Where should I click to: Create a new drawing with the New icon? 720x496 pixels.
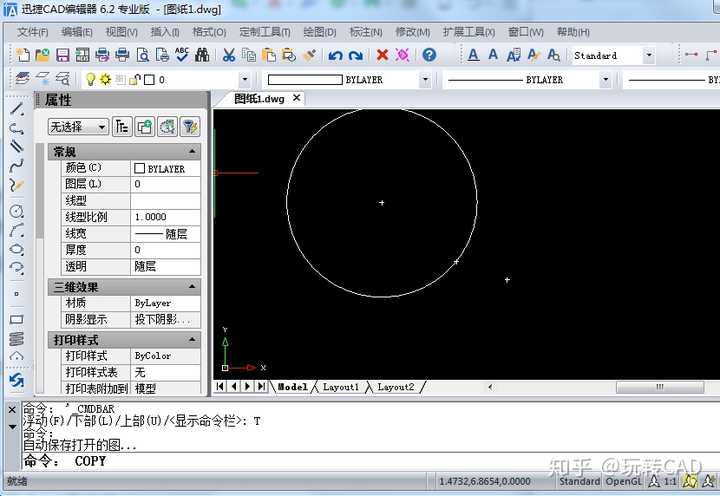point(22,55)
